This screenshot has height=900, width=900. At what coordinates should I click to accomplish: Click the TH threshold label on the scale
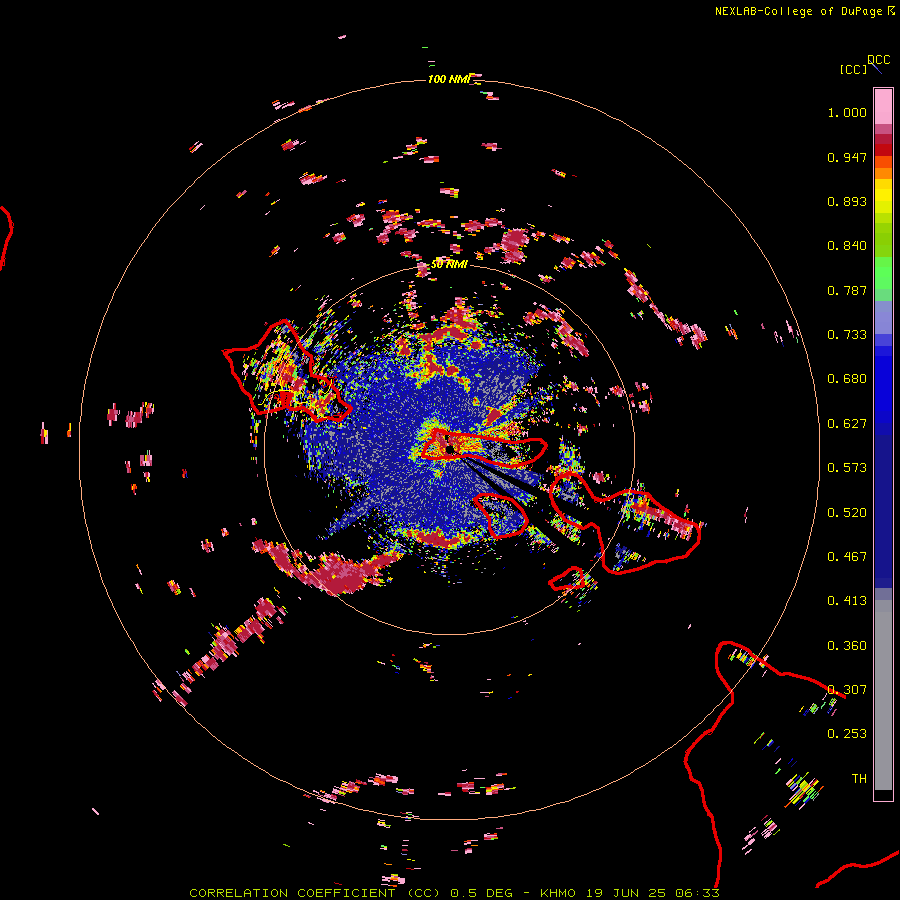pyautogui.click(x=859, y=779)
